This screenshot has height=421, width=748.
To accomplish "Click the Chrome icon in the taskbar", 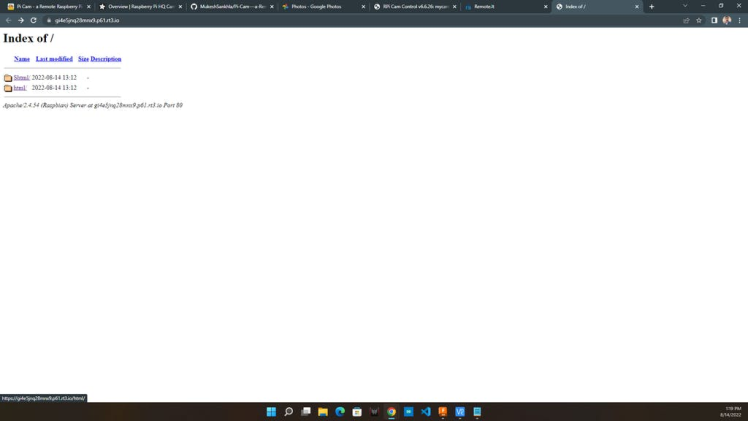I will point(391,411).
